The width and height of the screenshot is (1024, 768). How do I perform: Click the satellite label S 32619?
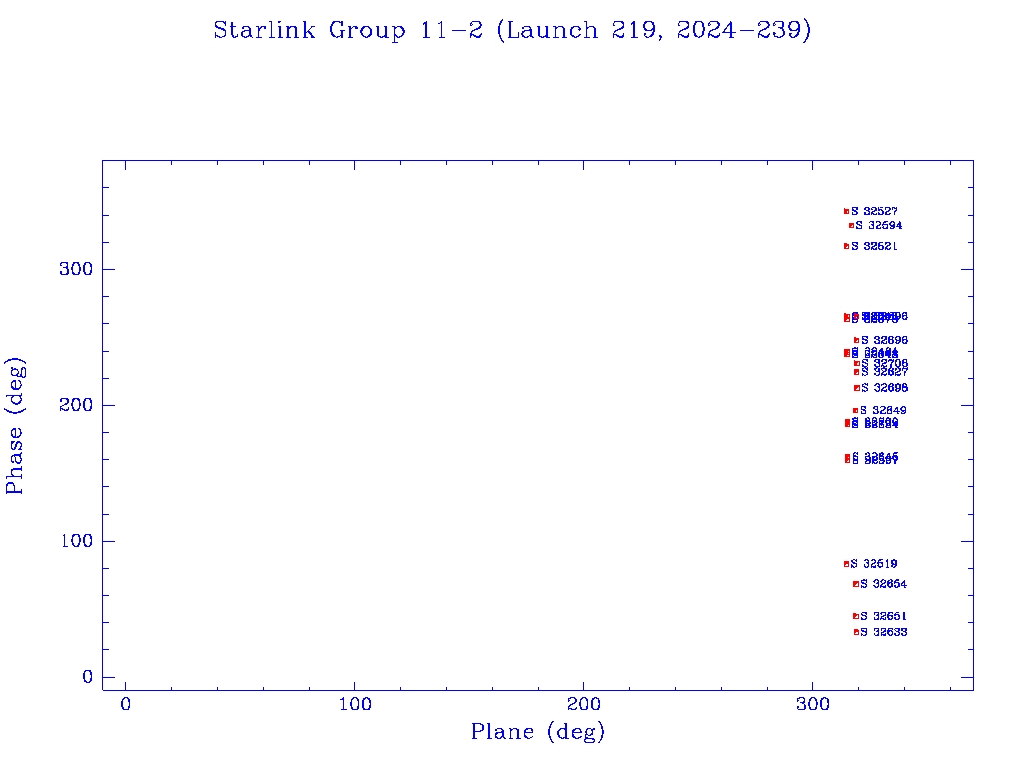tap(874, 564)
